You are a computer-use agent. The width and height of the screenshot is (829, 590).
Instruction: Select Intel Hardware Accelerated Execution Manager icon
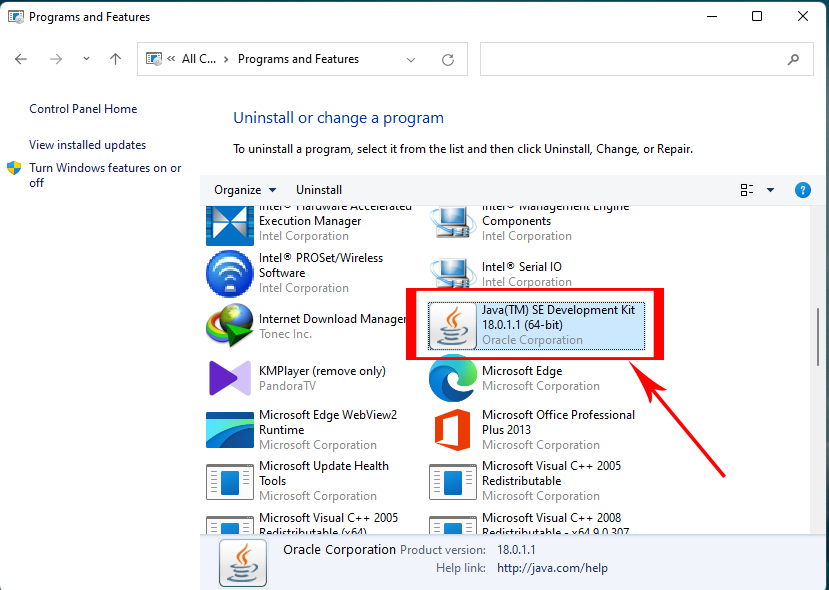(x=229, y=226)
